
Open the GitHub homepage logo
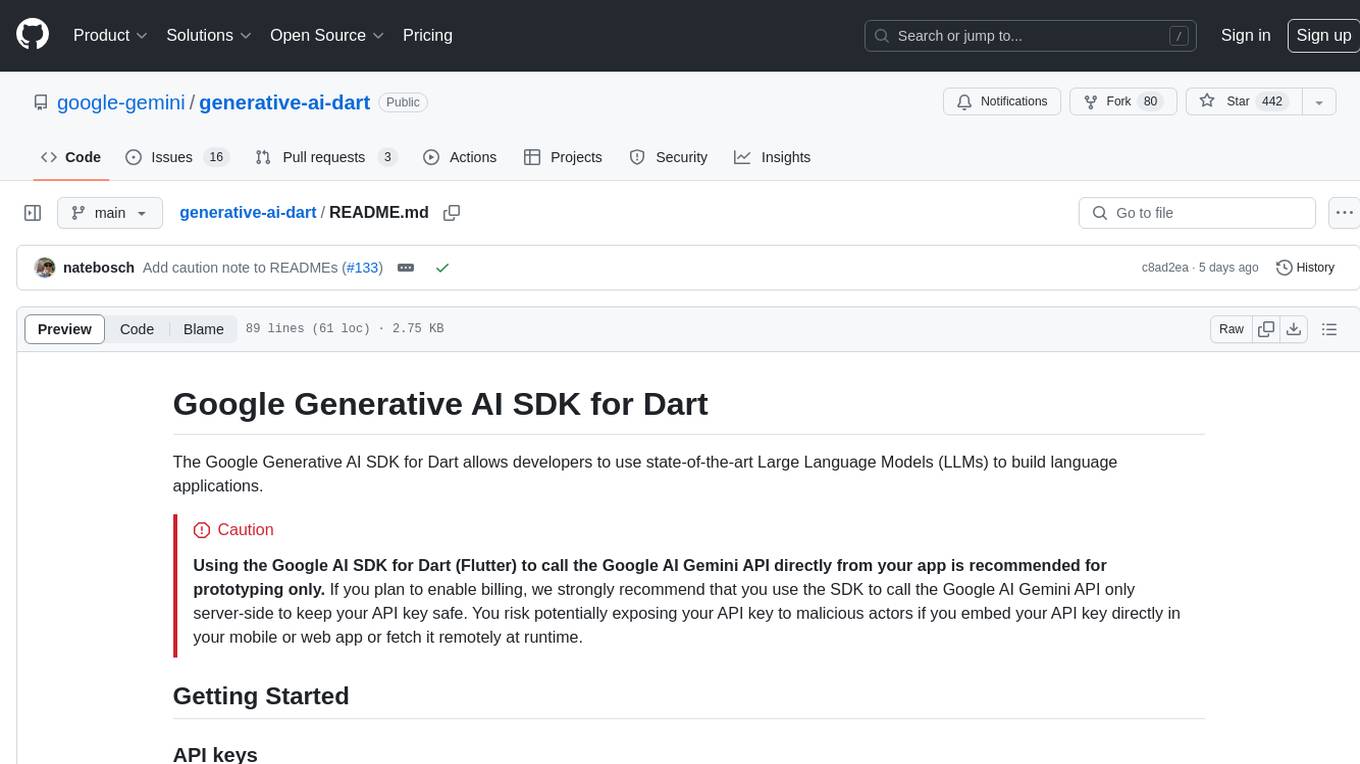(32, 35)
